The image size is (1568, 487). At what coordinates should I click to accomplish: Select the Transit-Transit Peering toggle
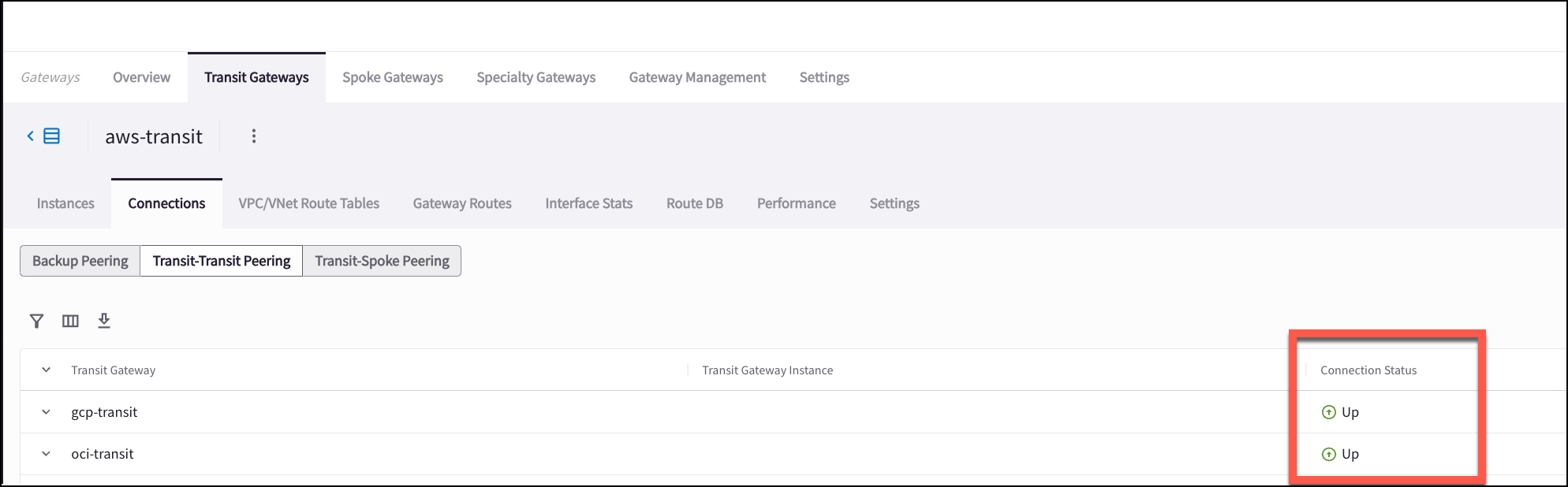(221, 260)
